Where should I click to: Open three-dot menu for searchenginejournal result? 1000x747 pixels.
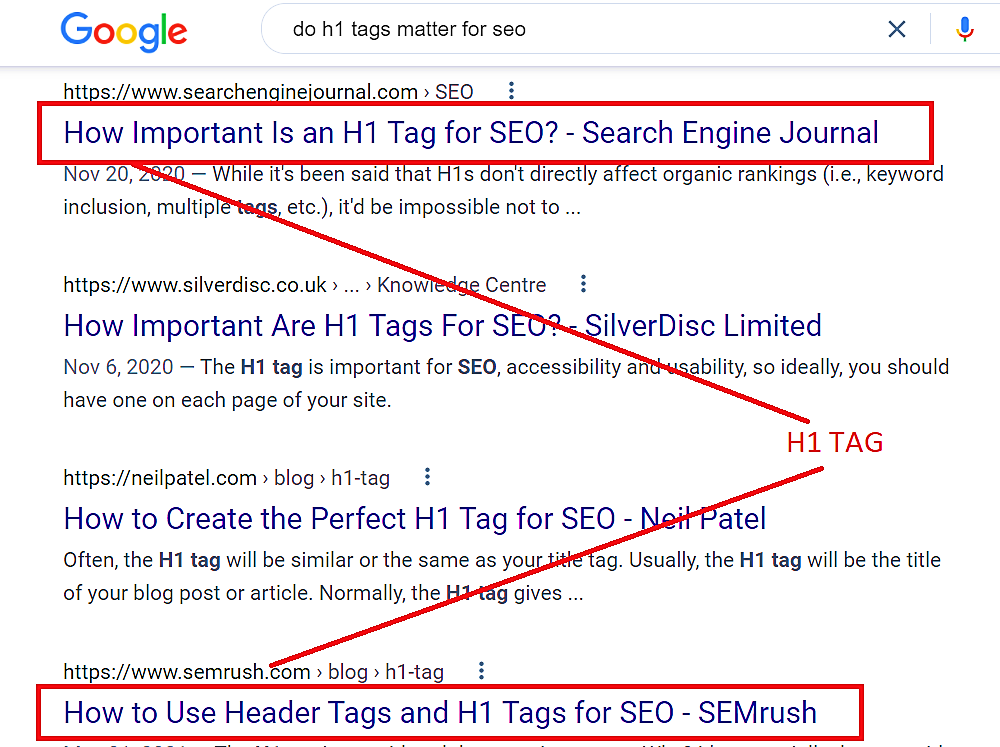[511, 91]
